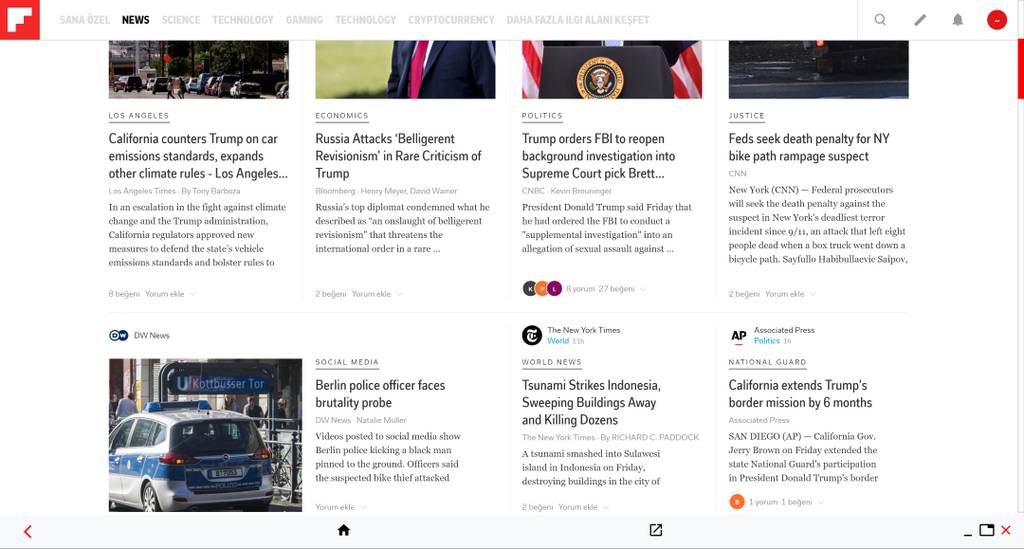Screen dimensions: 1024x549
Task: Click orange commenter avatar on border mission article
Action: pyautogui.click(x=737, y=502)
